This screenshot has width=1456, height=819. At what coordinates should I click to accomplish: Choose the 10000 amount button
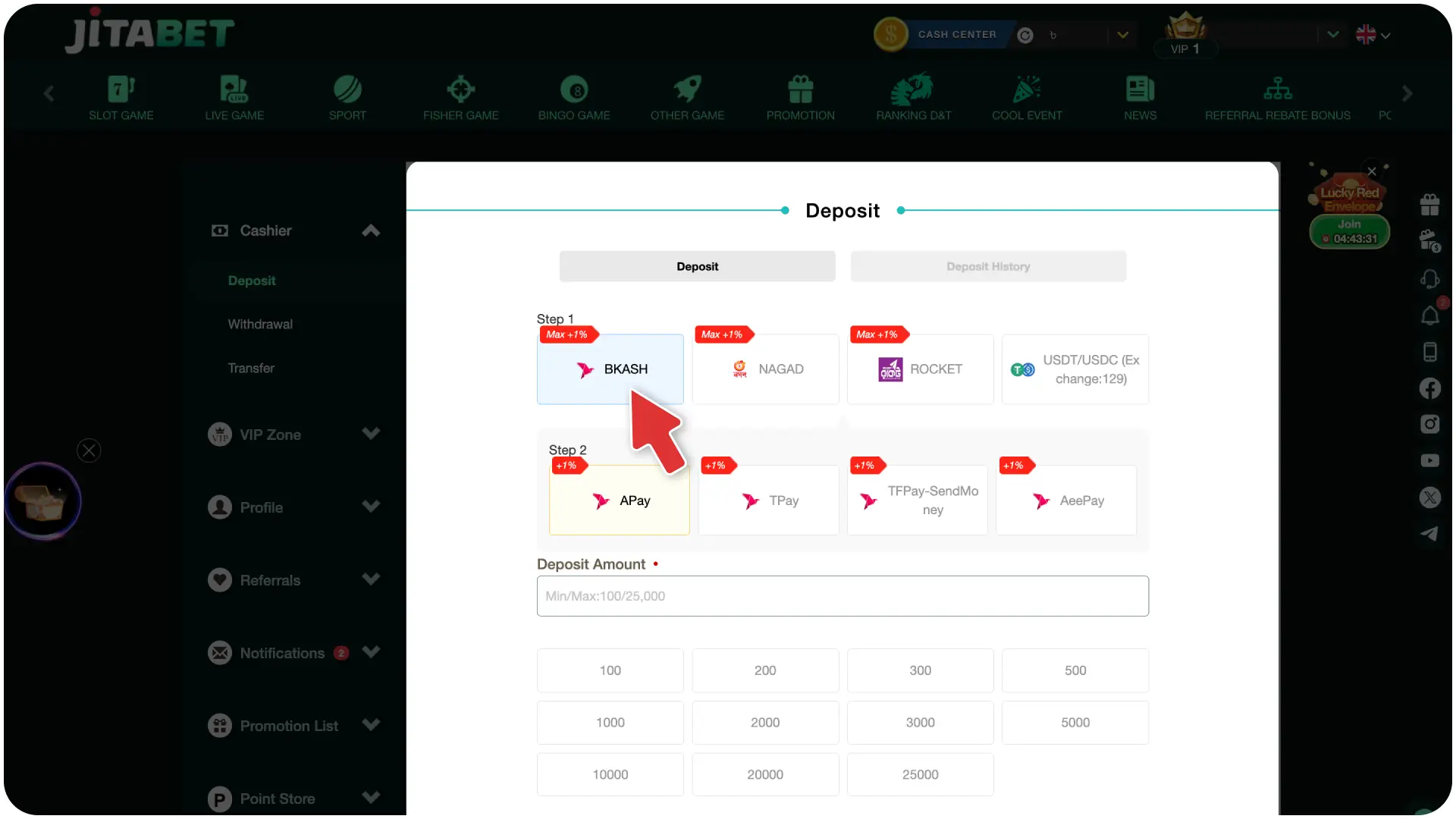(610, 774)
